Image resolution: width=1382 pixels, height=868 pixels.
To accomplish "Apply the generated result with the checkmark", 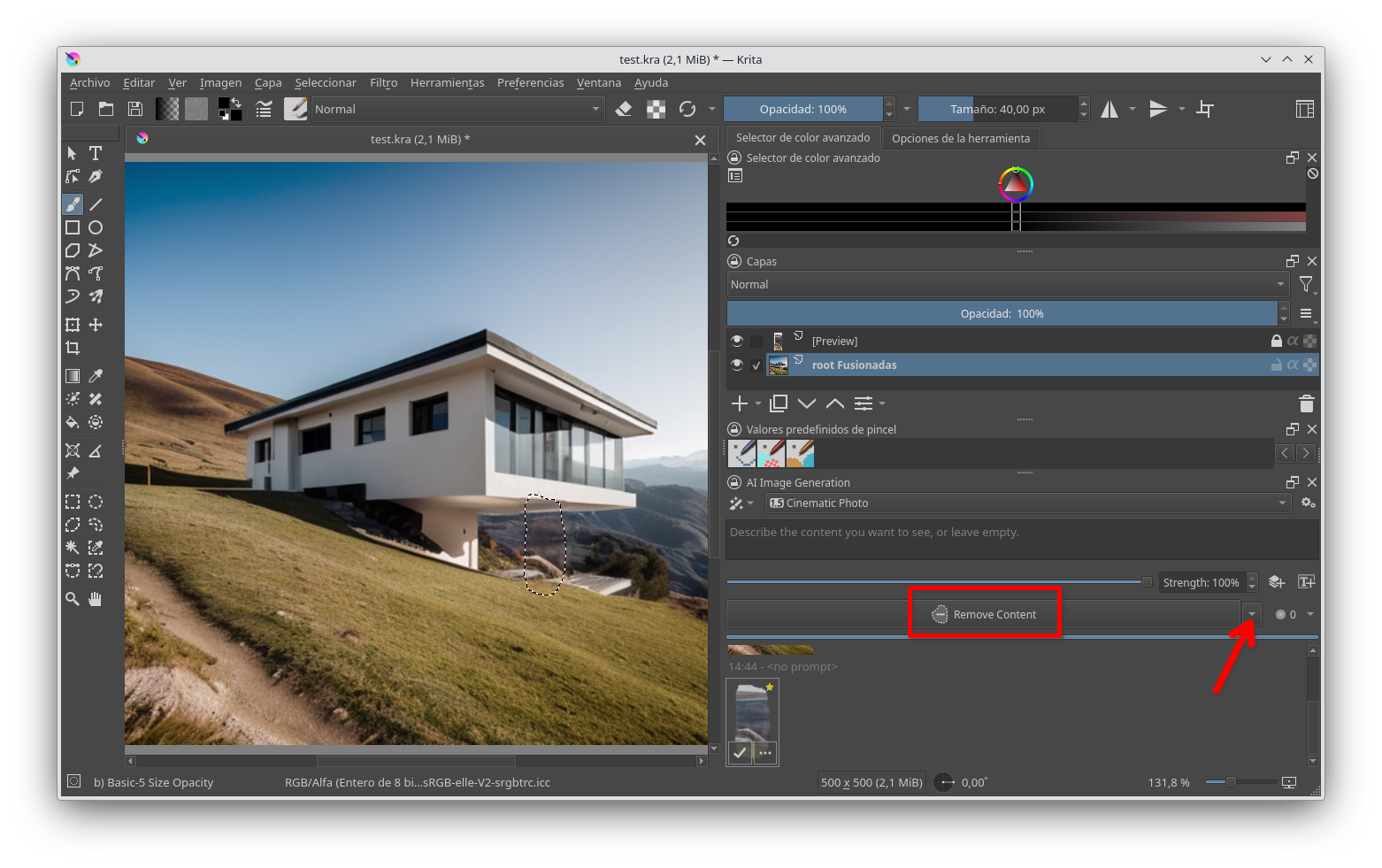I will click(x=740, y=753).
